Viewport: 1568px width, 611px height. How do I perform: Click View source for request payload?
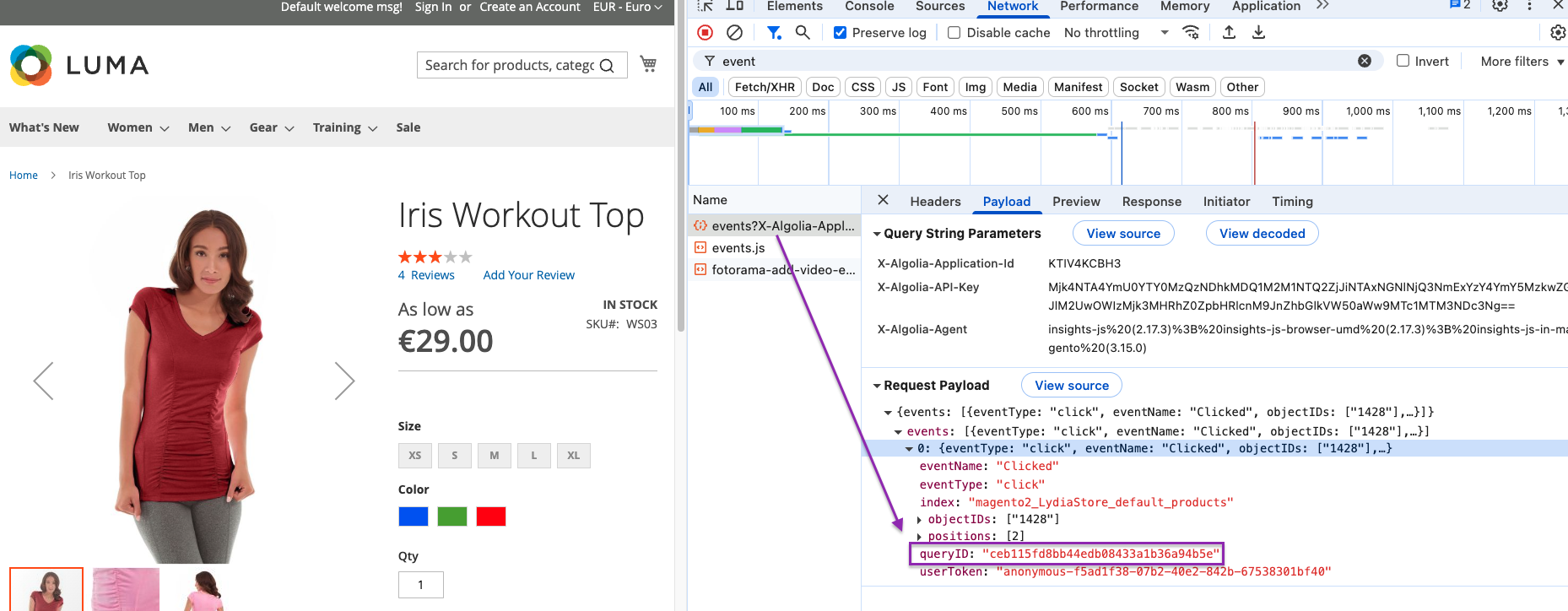[x=1072, y=386]
